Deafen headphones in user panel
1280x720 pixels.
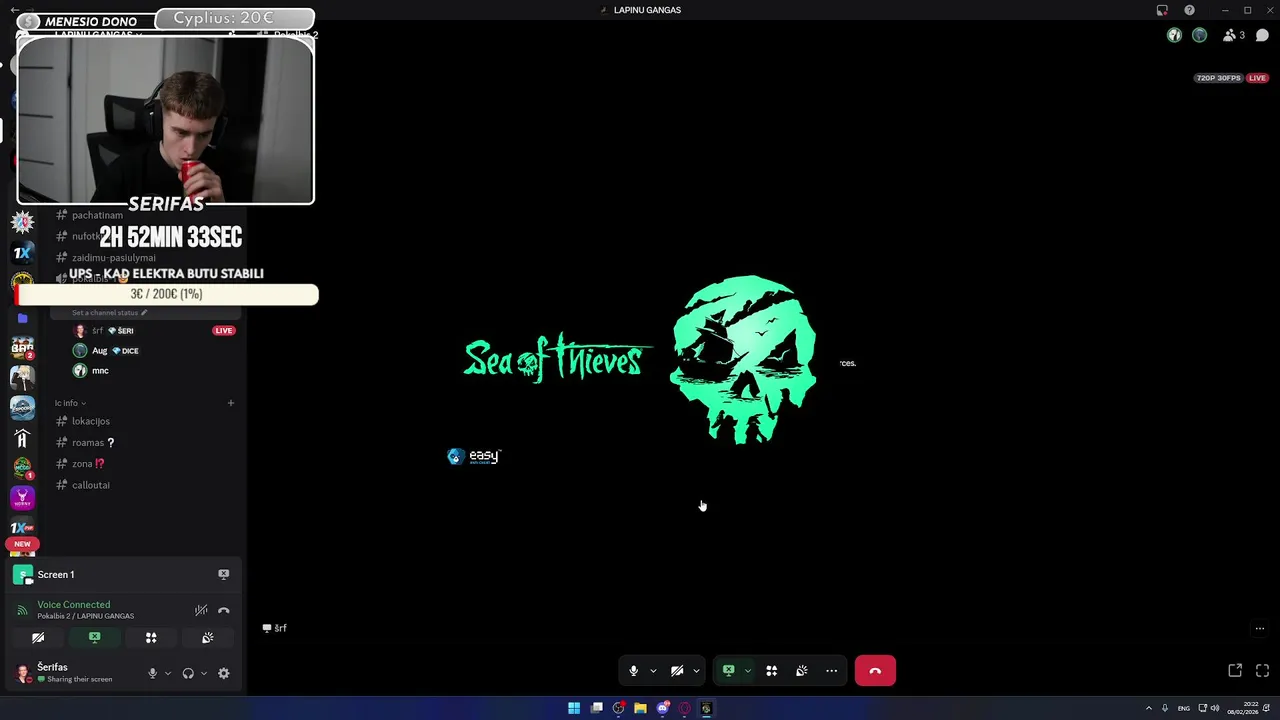pos(188,673)
